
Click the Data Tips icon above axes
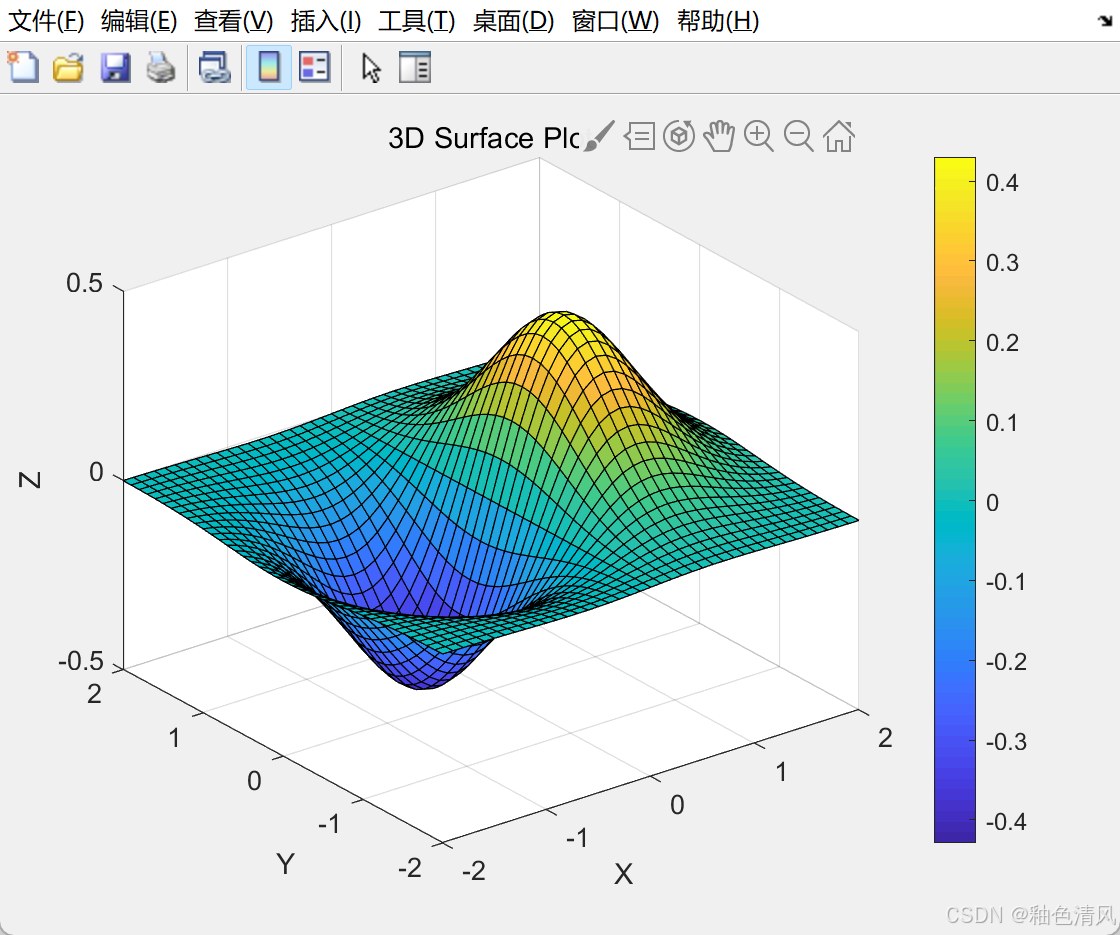[640, 136]
